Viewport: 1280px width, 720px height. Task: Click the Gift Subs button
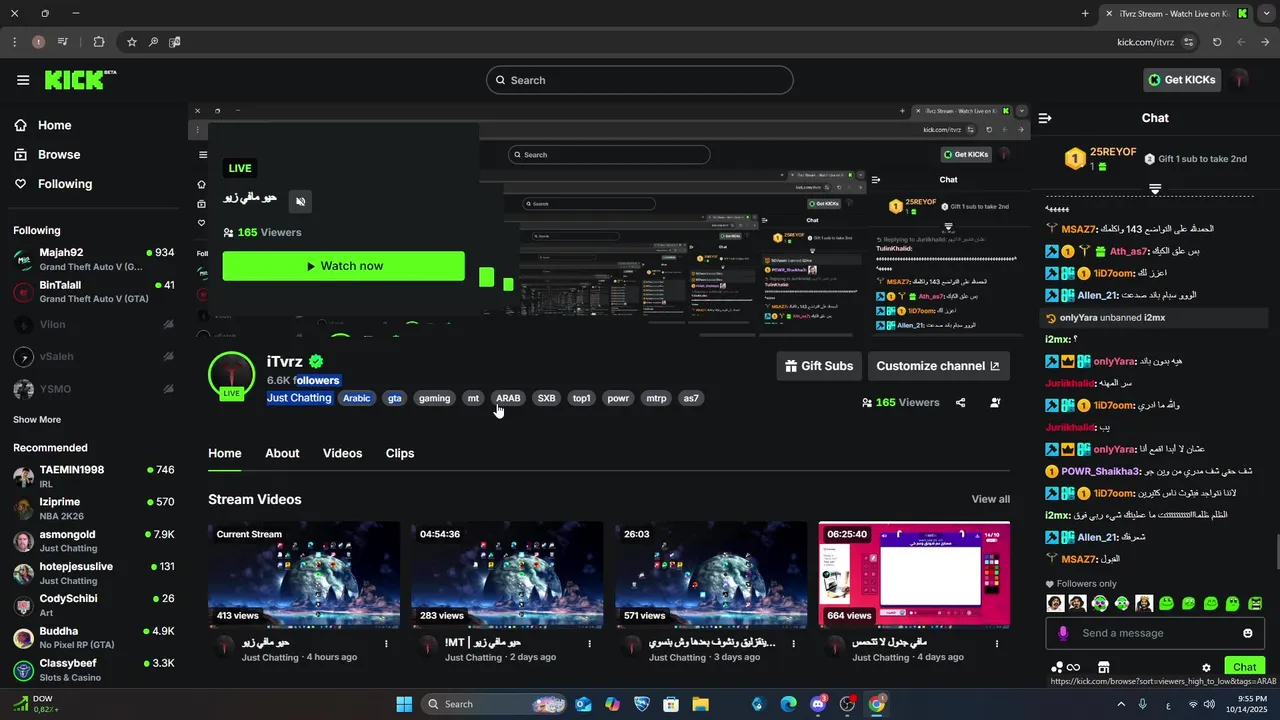[820, 366]
